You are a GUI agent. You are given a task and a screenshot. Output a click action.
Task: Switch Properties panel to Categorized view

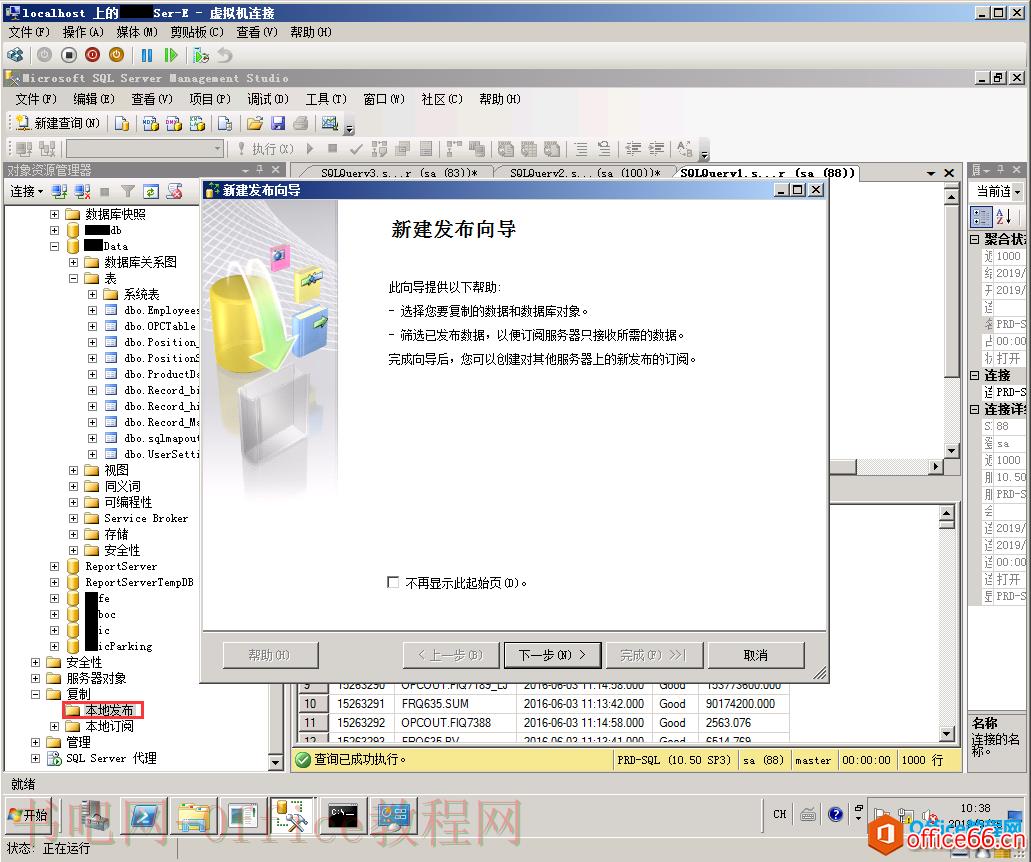pyautogui.click(x=981, y=216)
